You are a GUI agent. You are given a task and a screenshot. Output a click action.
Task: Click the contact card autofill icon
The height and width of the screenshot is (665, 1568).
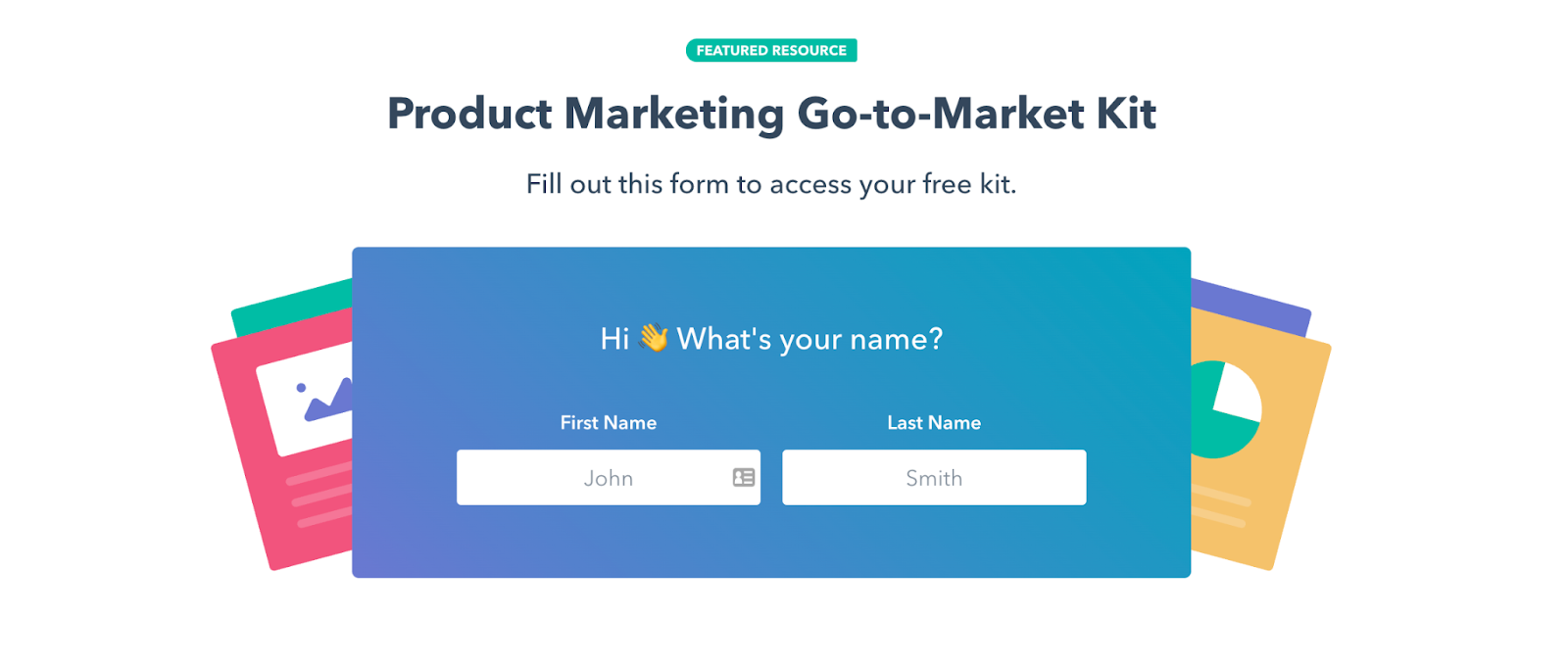[x=744, y=477]
